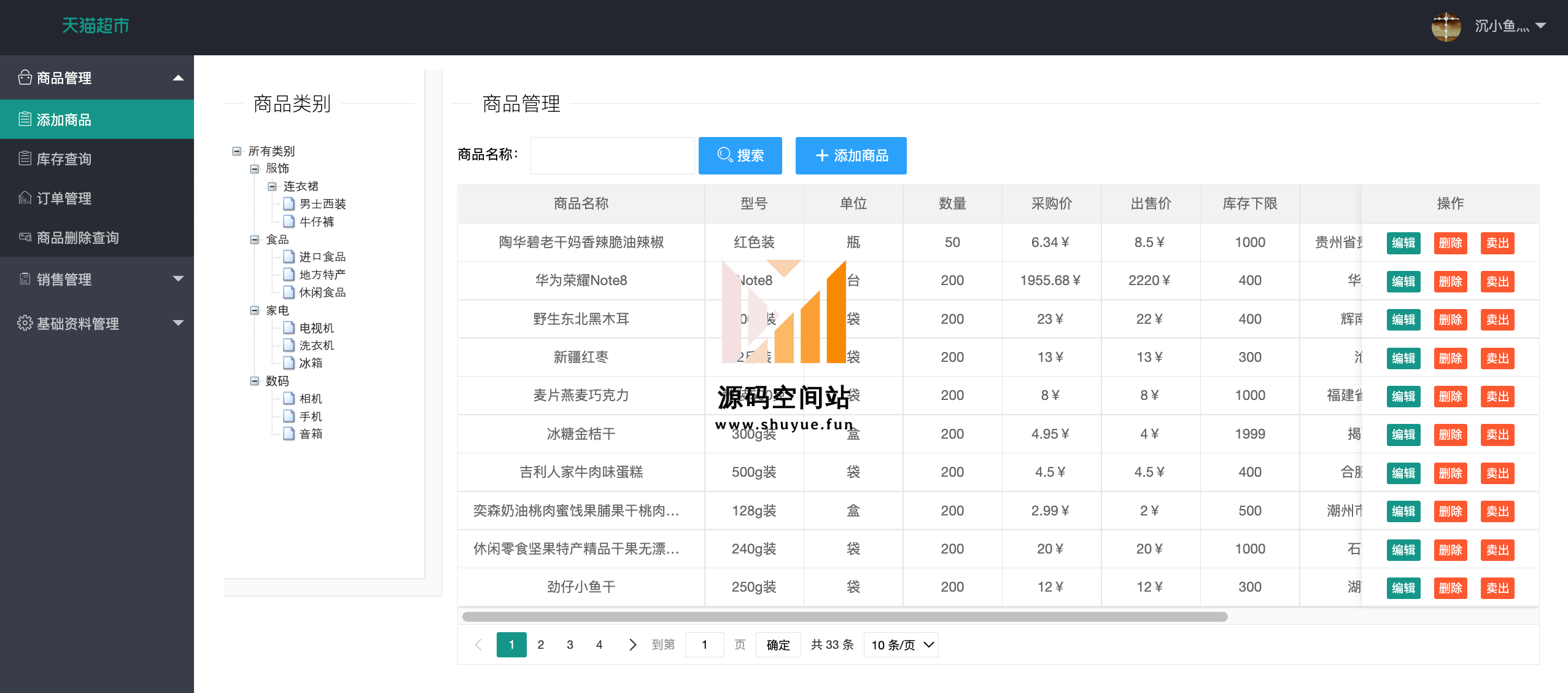
Task: Click the user avatar picture in header
Action: click(1446, 26)
